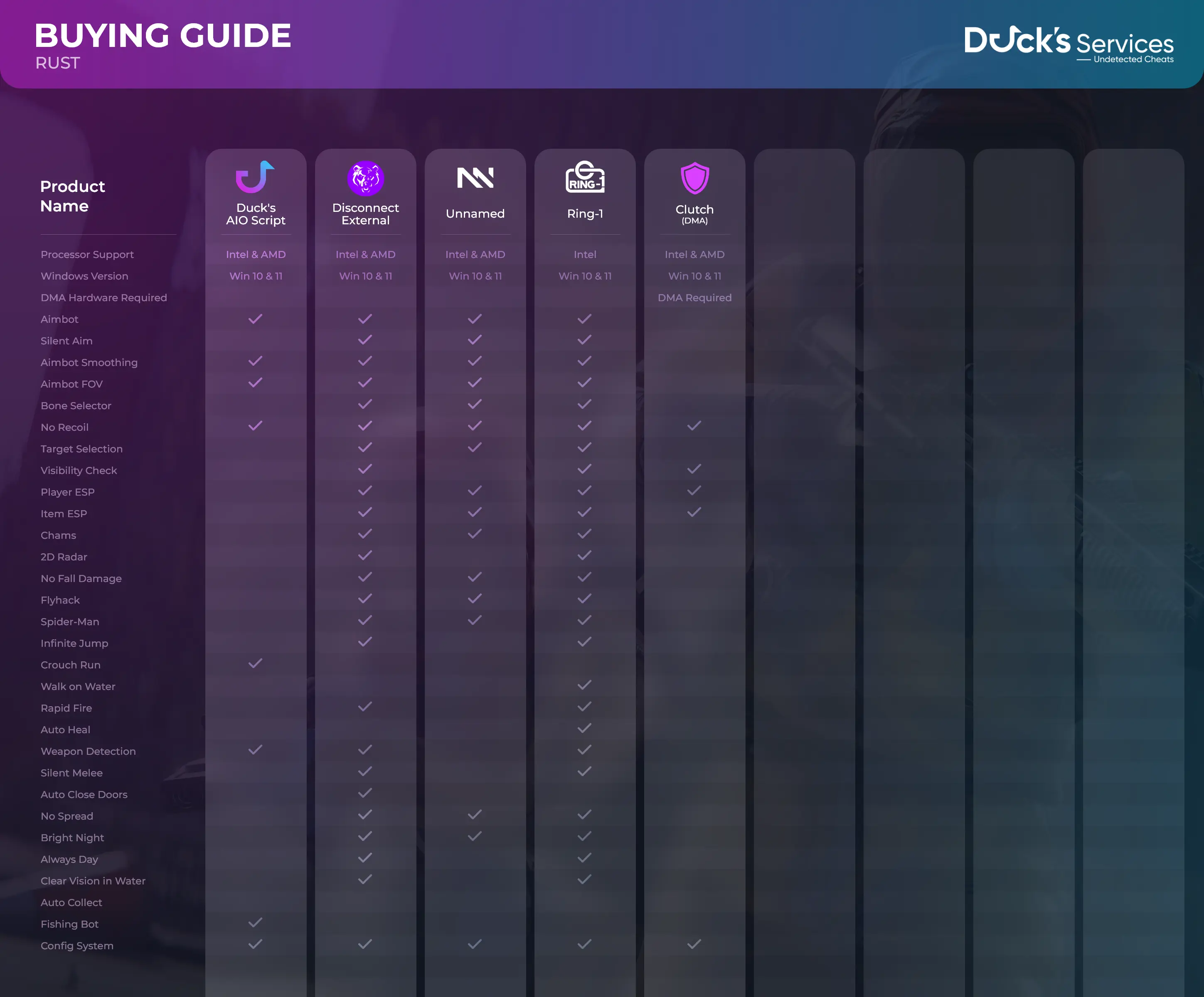Click the Windows Version row label
1204x997 pixels.
coord(84,276)
